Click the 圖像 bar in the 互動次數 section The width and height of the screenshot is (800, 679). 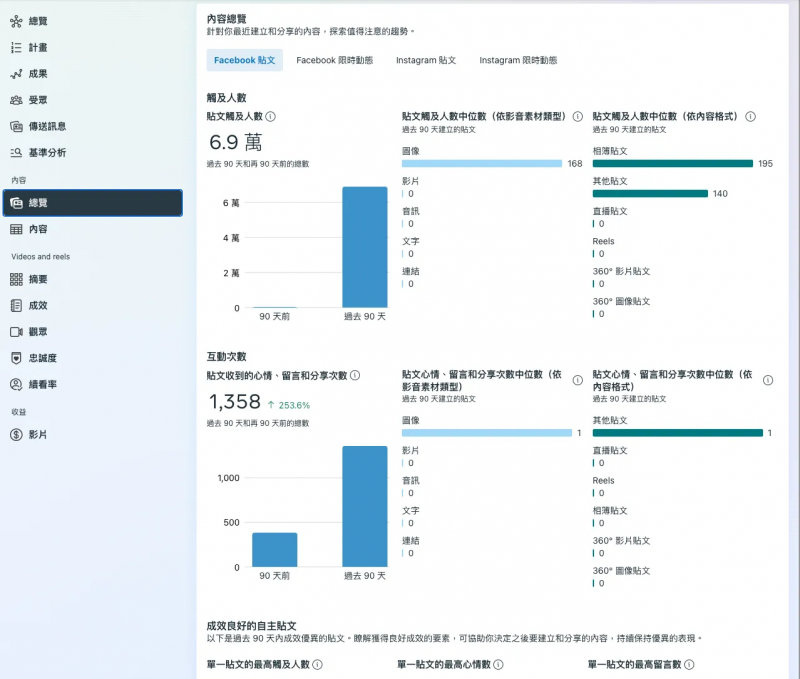[487, 433]
